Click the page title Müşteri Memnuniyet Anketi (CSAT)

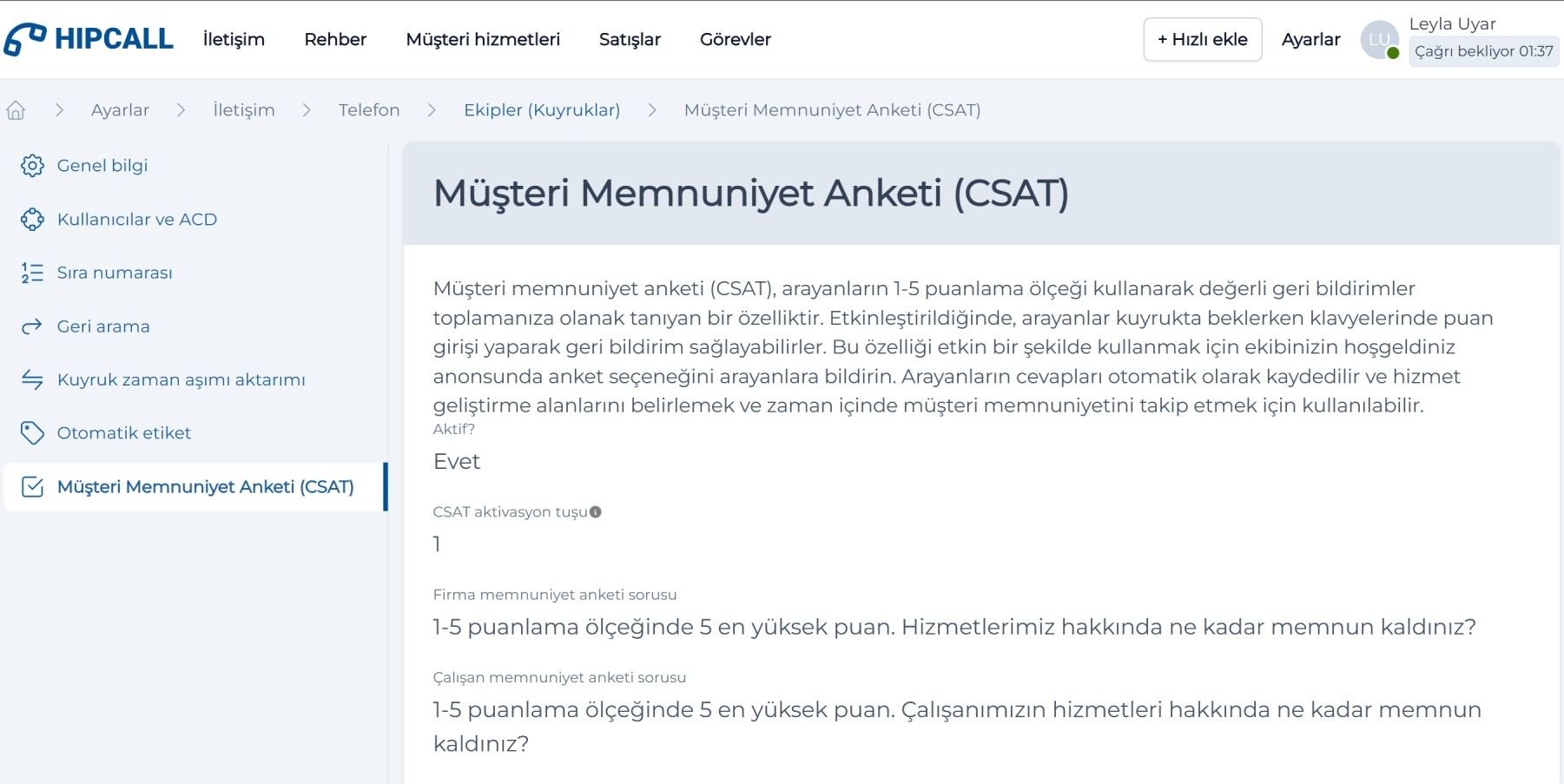coord(751,193)
